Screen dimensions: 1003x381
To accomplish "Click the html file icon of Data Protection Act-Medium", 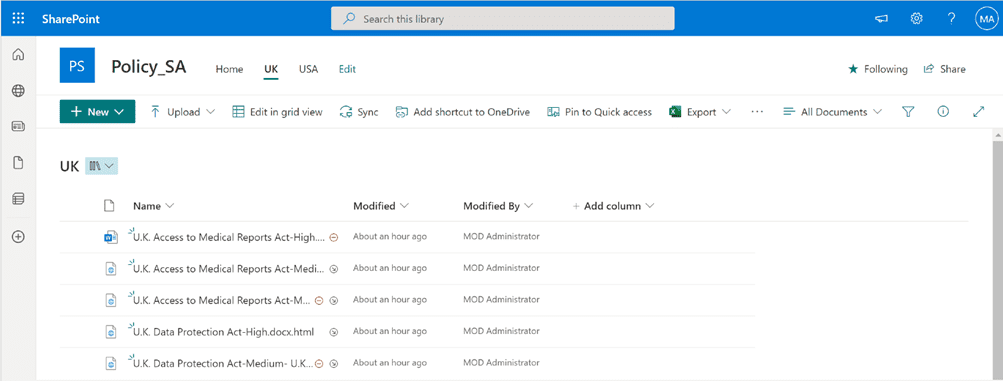I will click(111, 364).
